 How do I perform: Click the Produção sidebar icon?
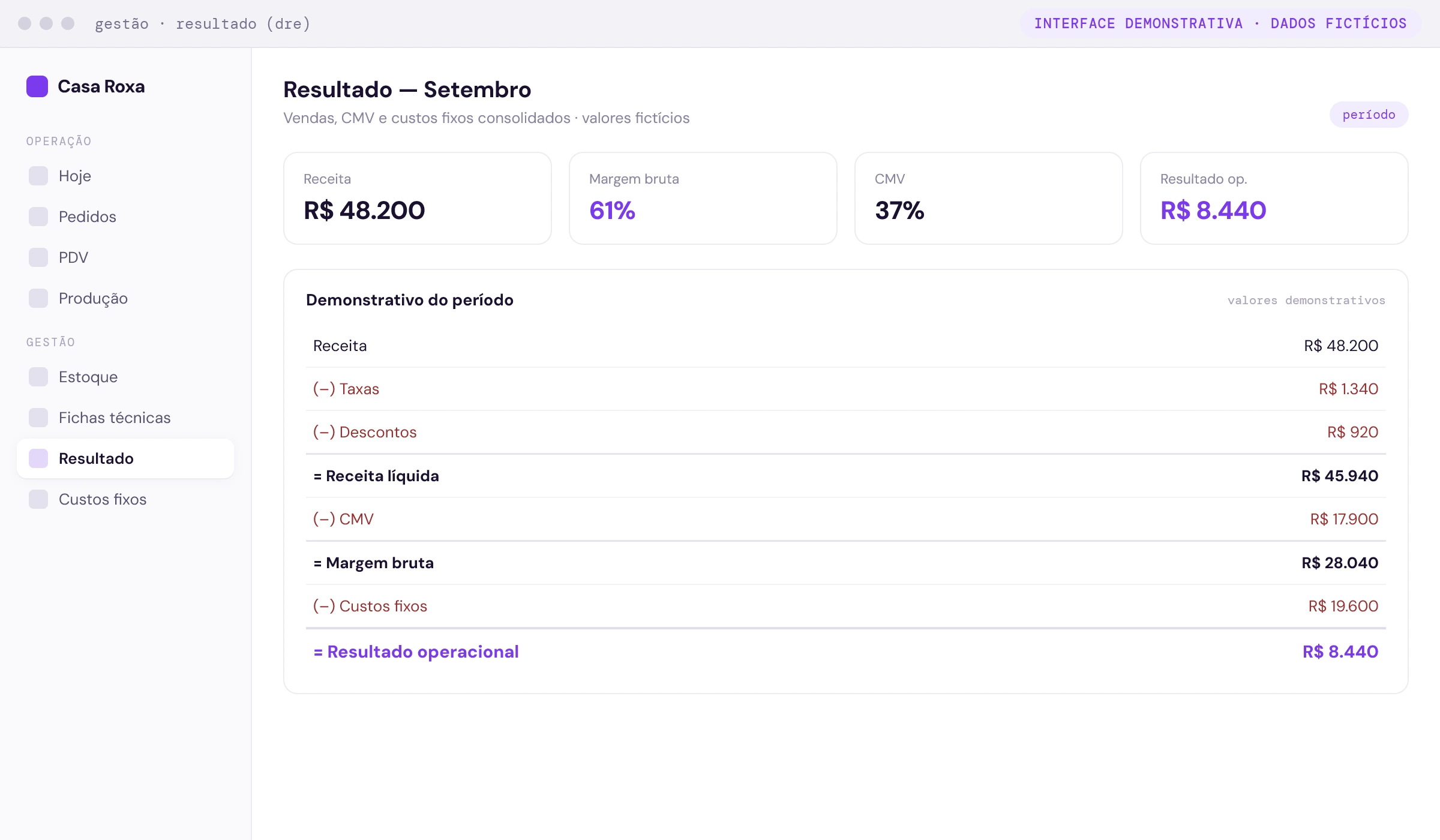tap(38, 298)
